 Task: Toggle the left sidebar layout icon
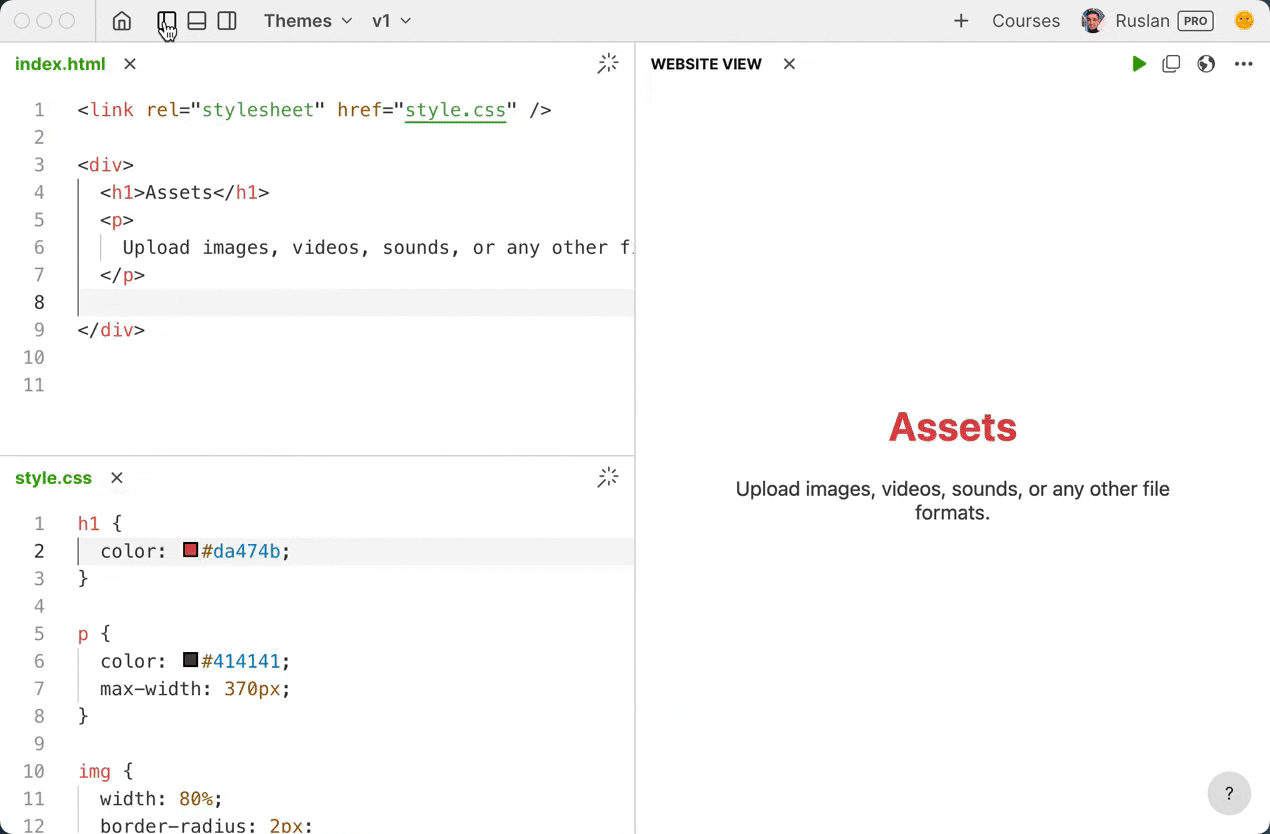pyautogui.click(x=167, y=21)
